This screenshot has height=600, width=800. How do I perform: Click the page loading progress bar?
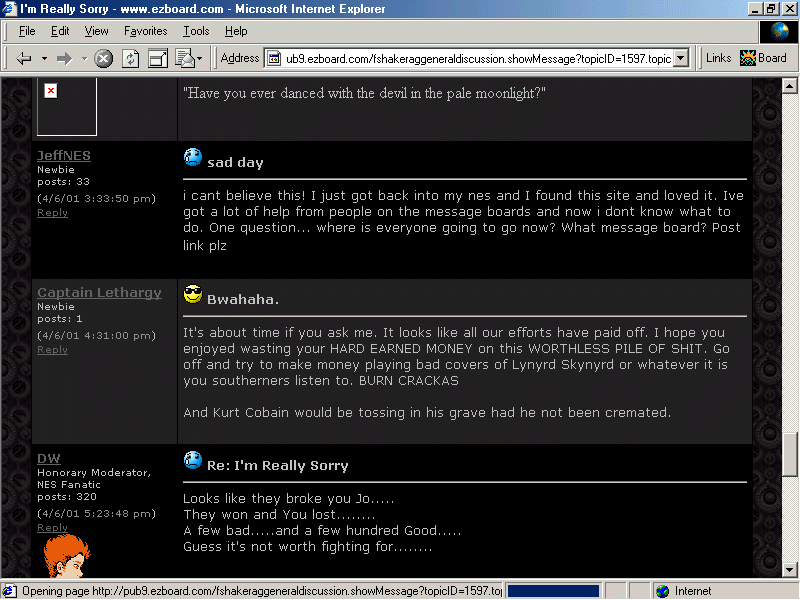point(553,591)
